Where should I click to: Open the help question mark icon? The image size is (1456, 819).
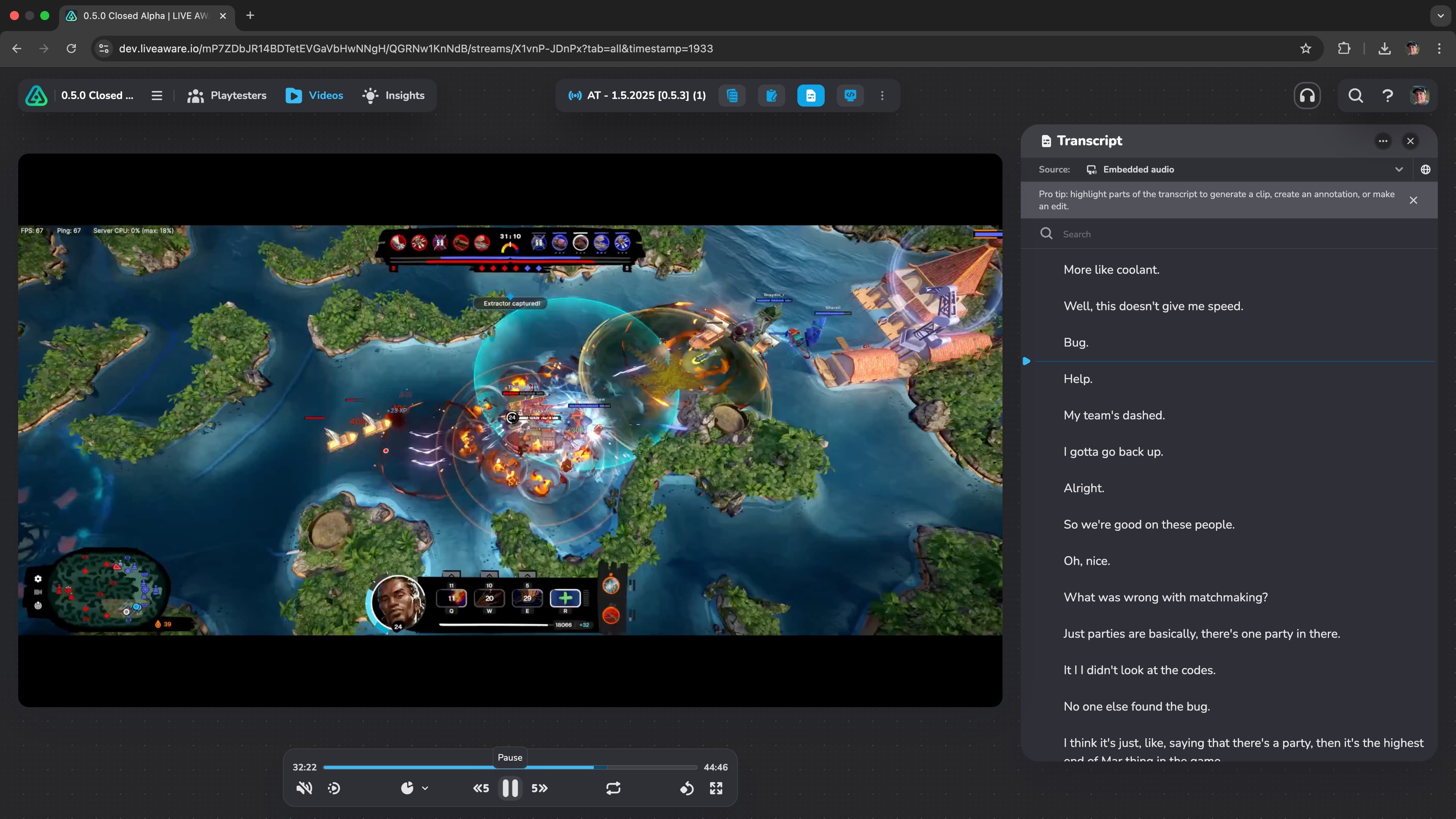tap(1387, 96)
